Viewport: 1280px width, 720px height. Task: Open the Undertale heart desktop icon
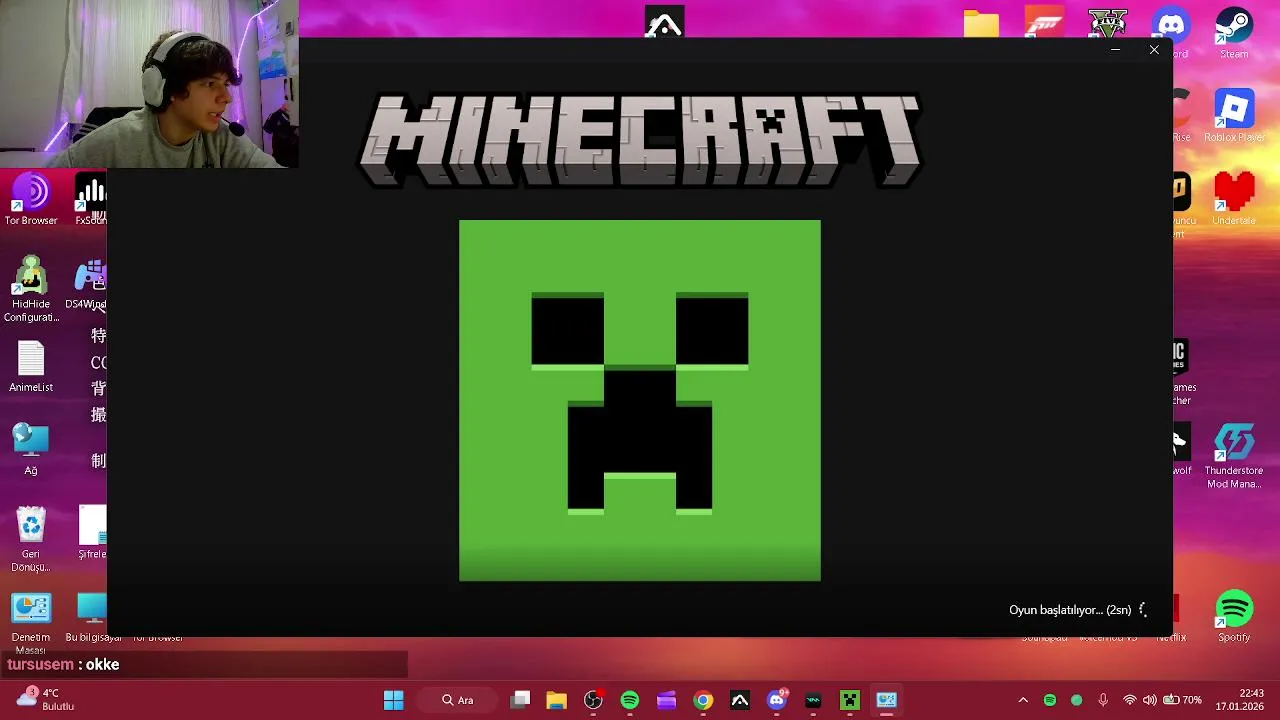click(x=1234, y=199)
